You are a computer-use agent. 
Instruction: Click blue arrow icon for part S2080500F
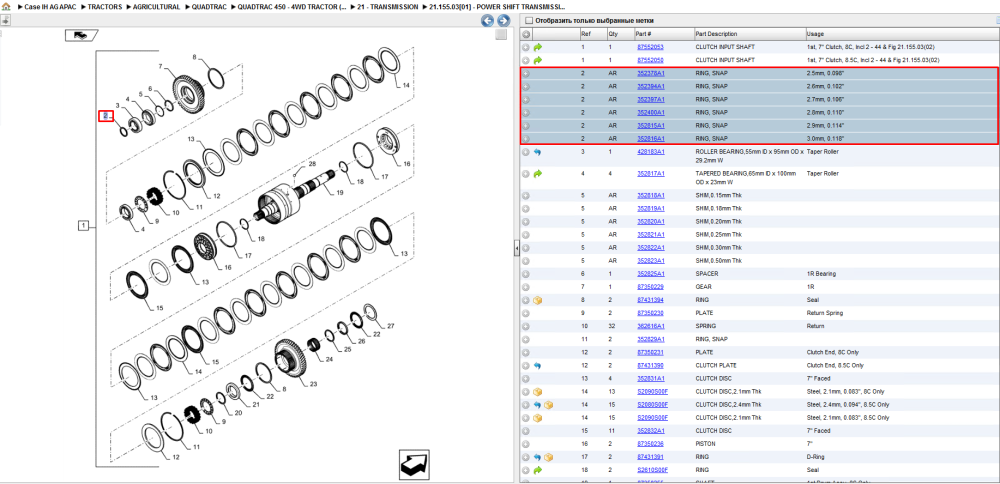pyautogui.click(x=538, y=405)
